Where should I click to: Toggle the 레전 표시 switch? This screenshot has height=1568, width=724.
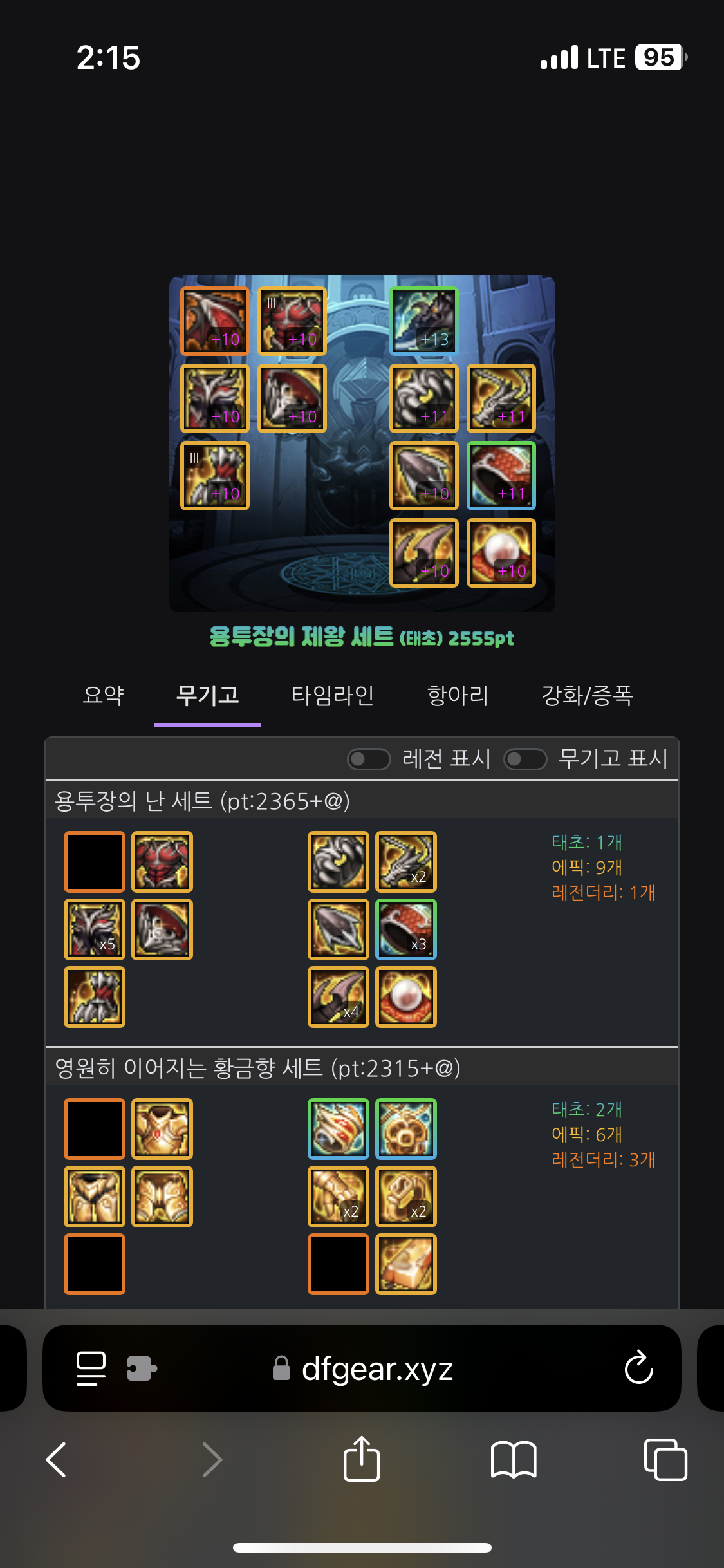(x=369, y=759)
